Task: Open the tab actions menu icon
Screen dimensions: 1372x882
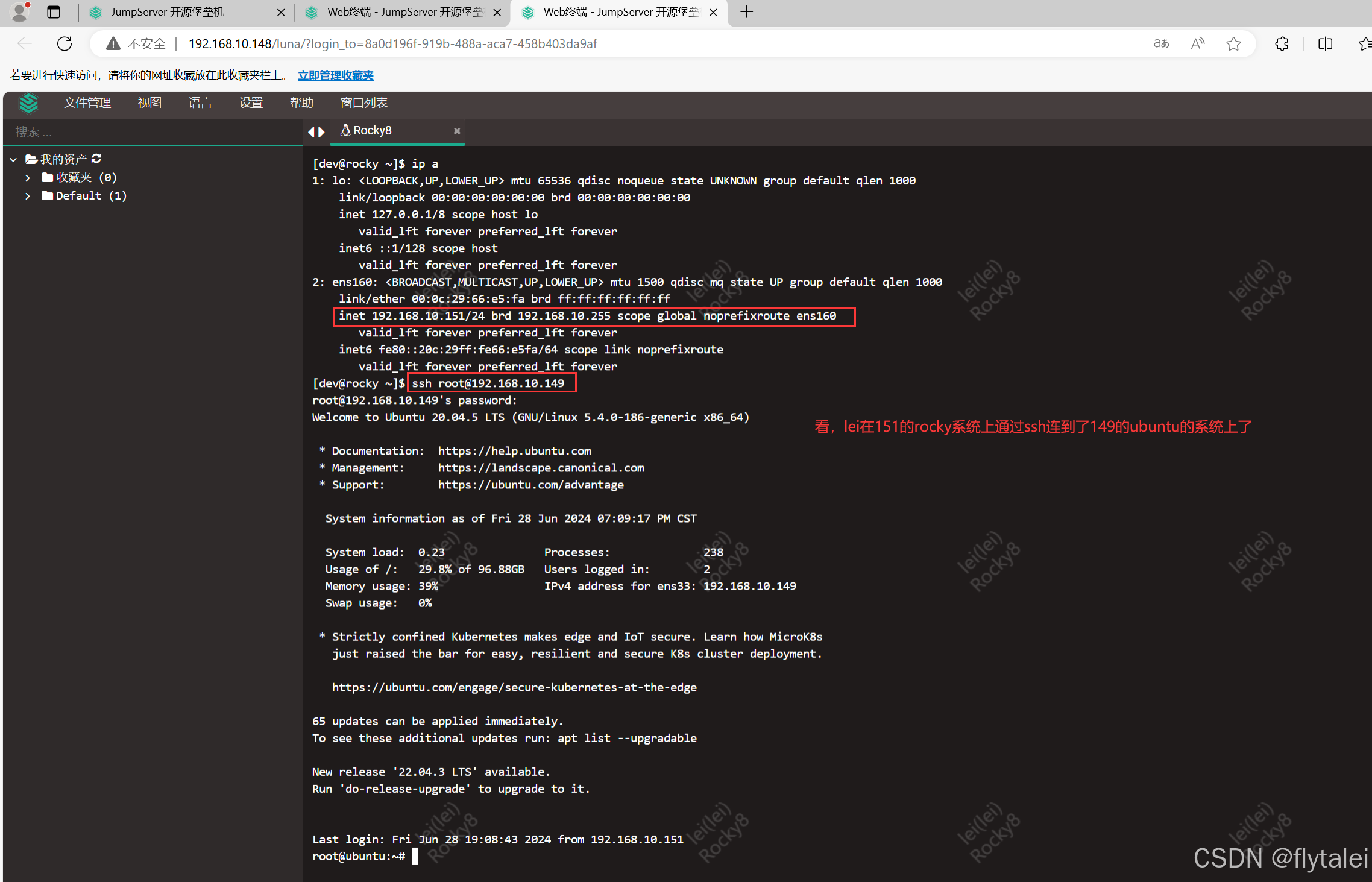Action: pos(54,12)
